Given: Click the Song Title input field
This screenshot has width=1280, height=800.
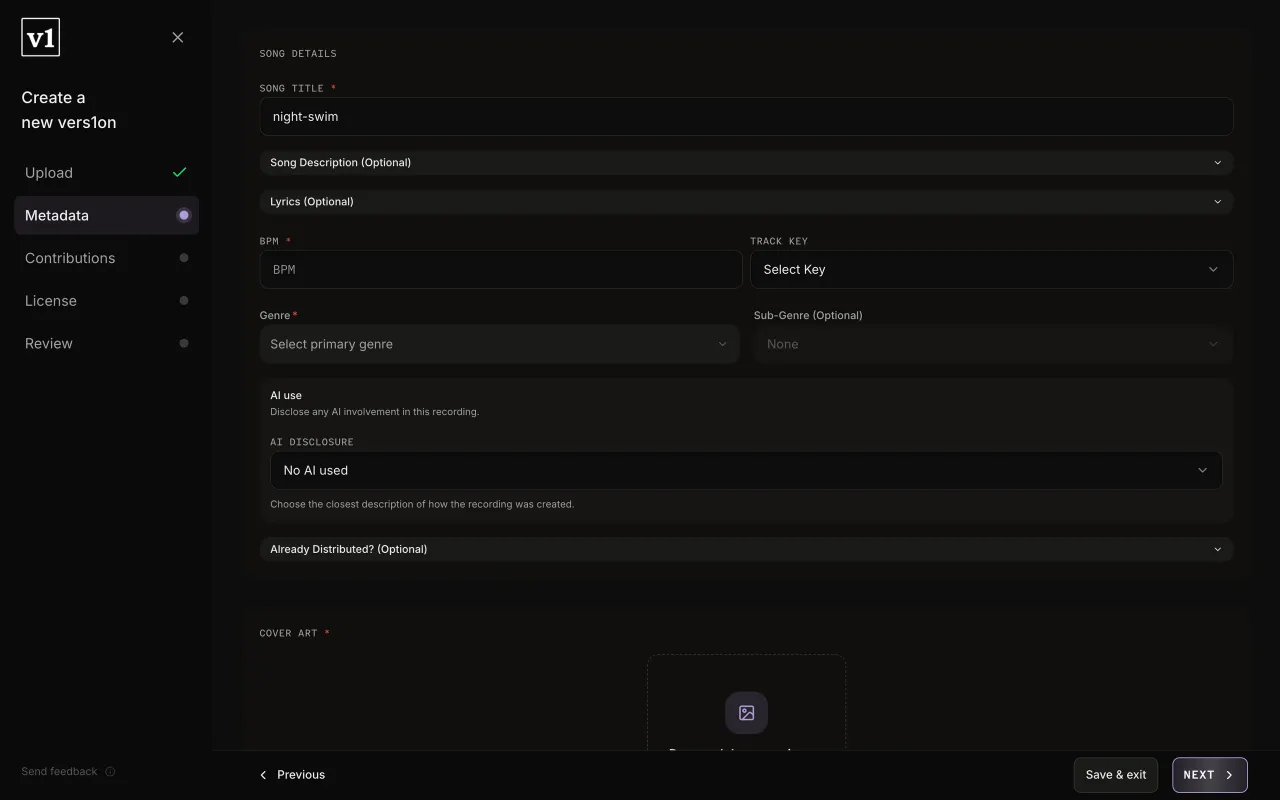Looking at the screenshot, I should tap(746, 116).
